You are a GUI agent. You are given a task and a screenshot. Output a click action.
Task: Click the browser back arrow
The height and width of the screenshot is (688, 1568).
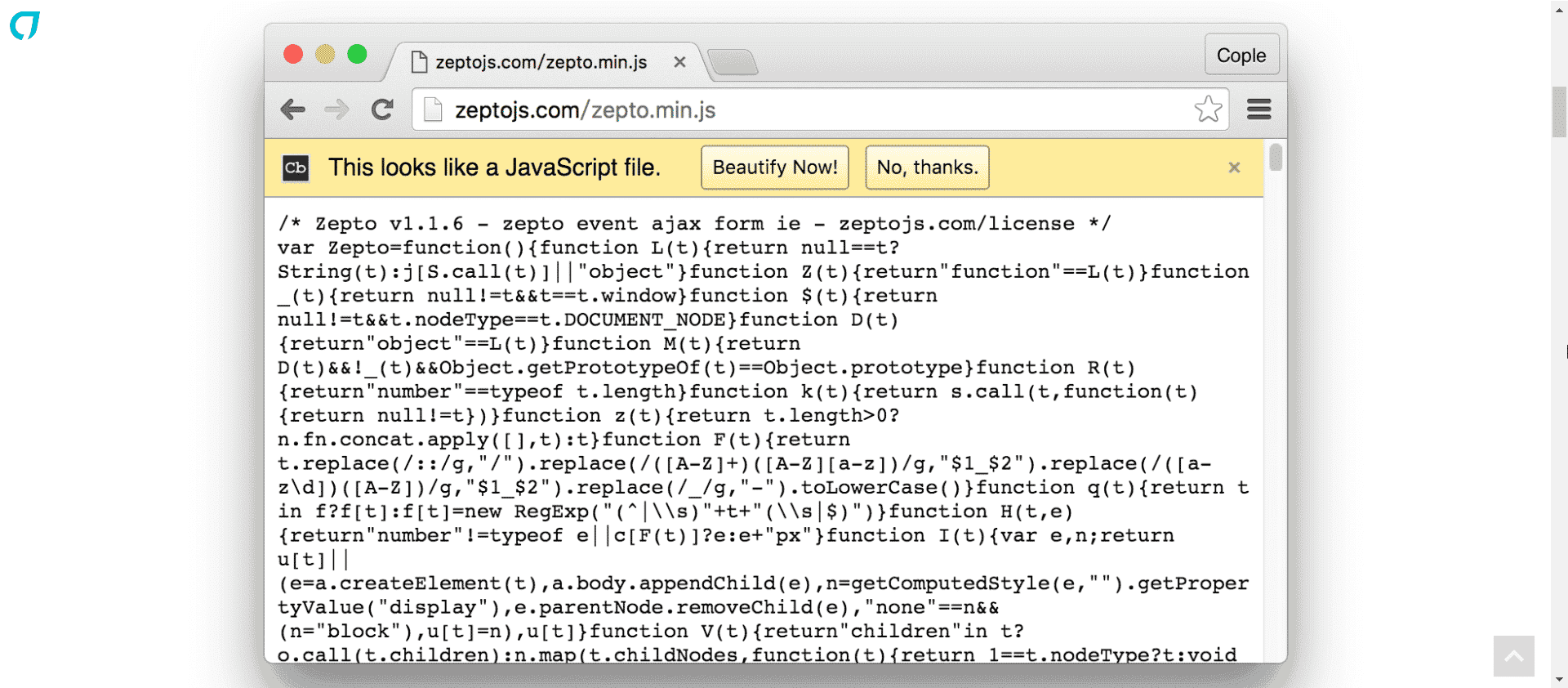point(292,109)
